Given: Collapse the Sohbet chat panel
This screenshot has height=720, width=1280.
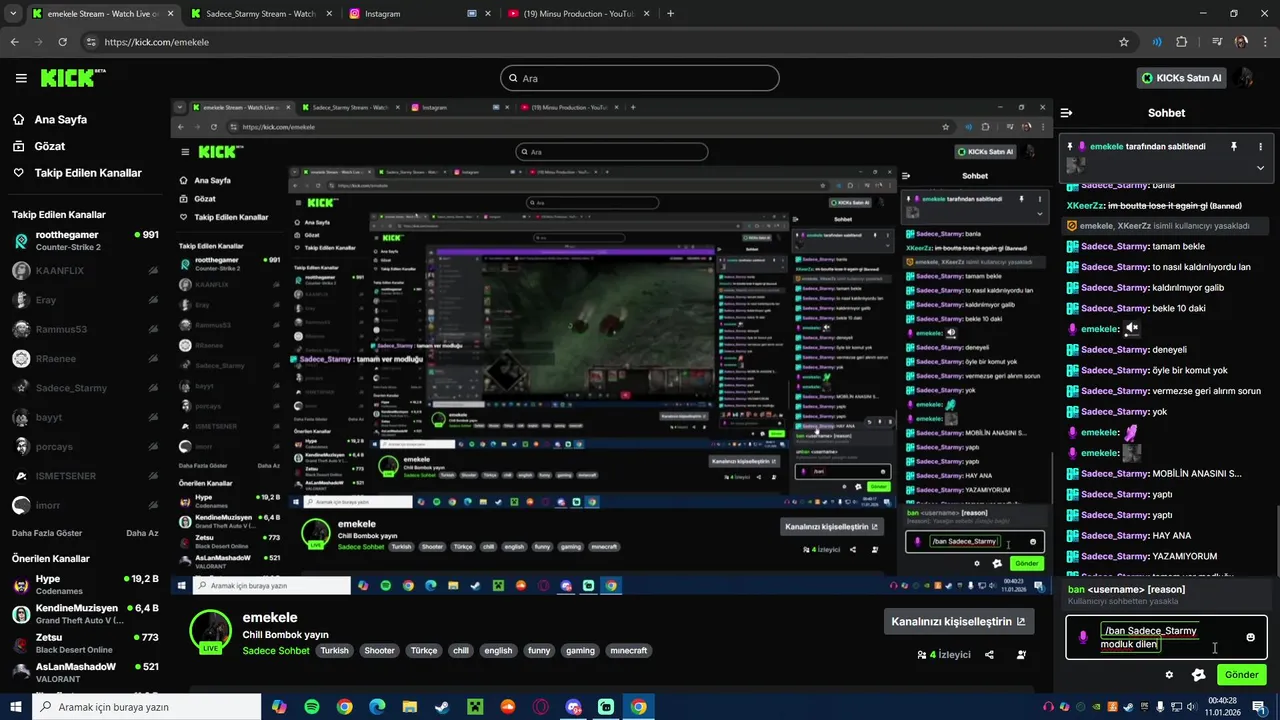Looking at the screenshot, I should [x=1067, y=113].
